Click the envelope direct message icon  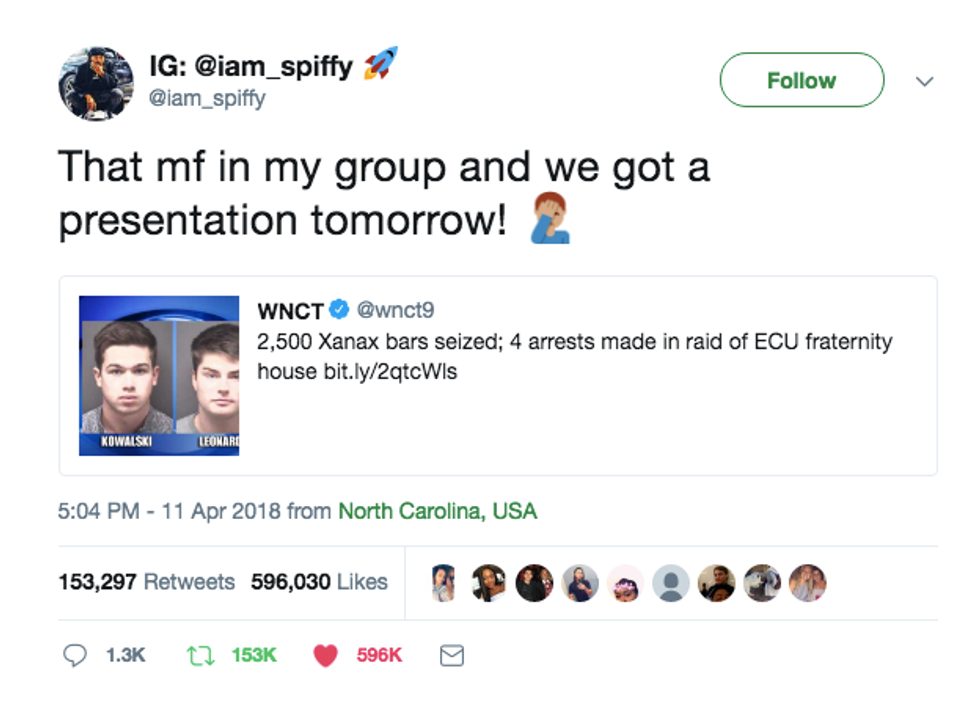[452, 655]
